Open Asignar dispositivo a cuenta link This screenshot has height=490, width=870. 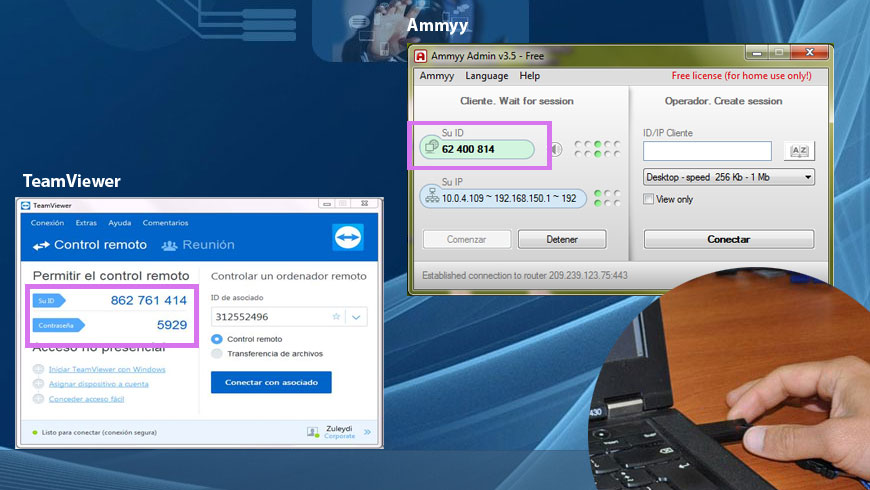click(x=99, y=383)
